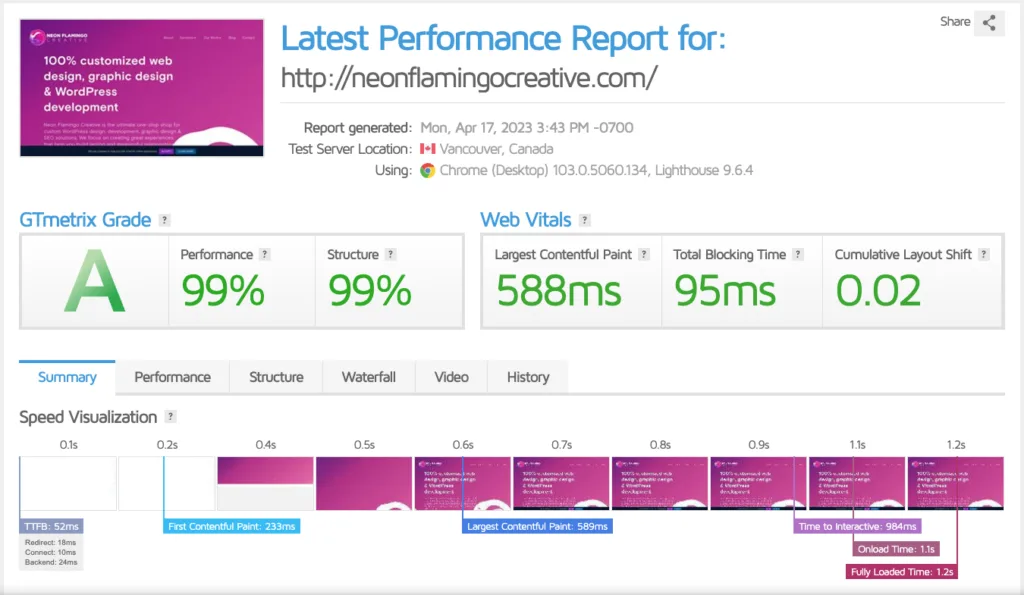Click the First Contentful Paint marker
1024x595 pixels.
tap(232, 526)
